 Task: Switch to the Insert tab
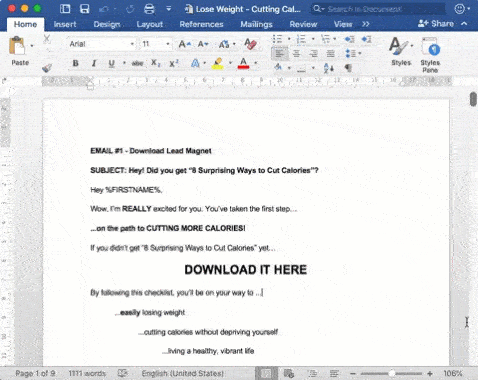click(65, 24)
